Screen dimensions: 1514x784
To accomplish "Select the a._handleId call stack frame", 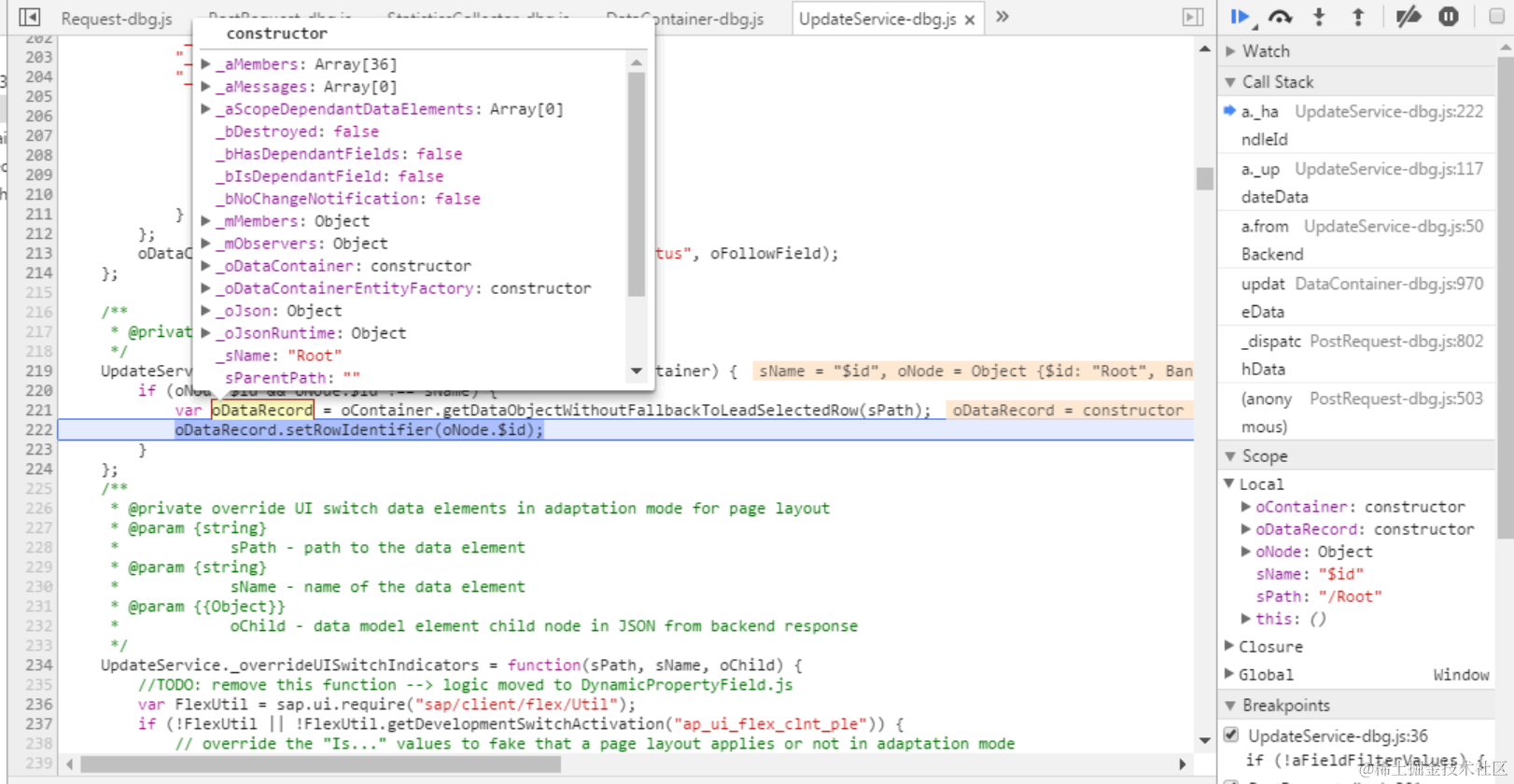I will coord(1358,125).
